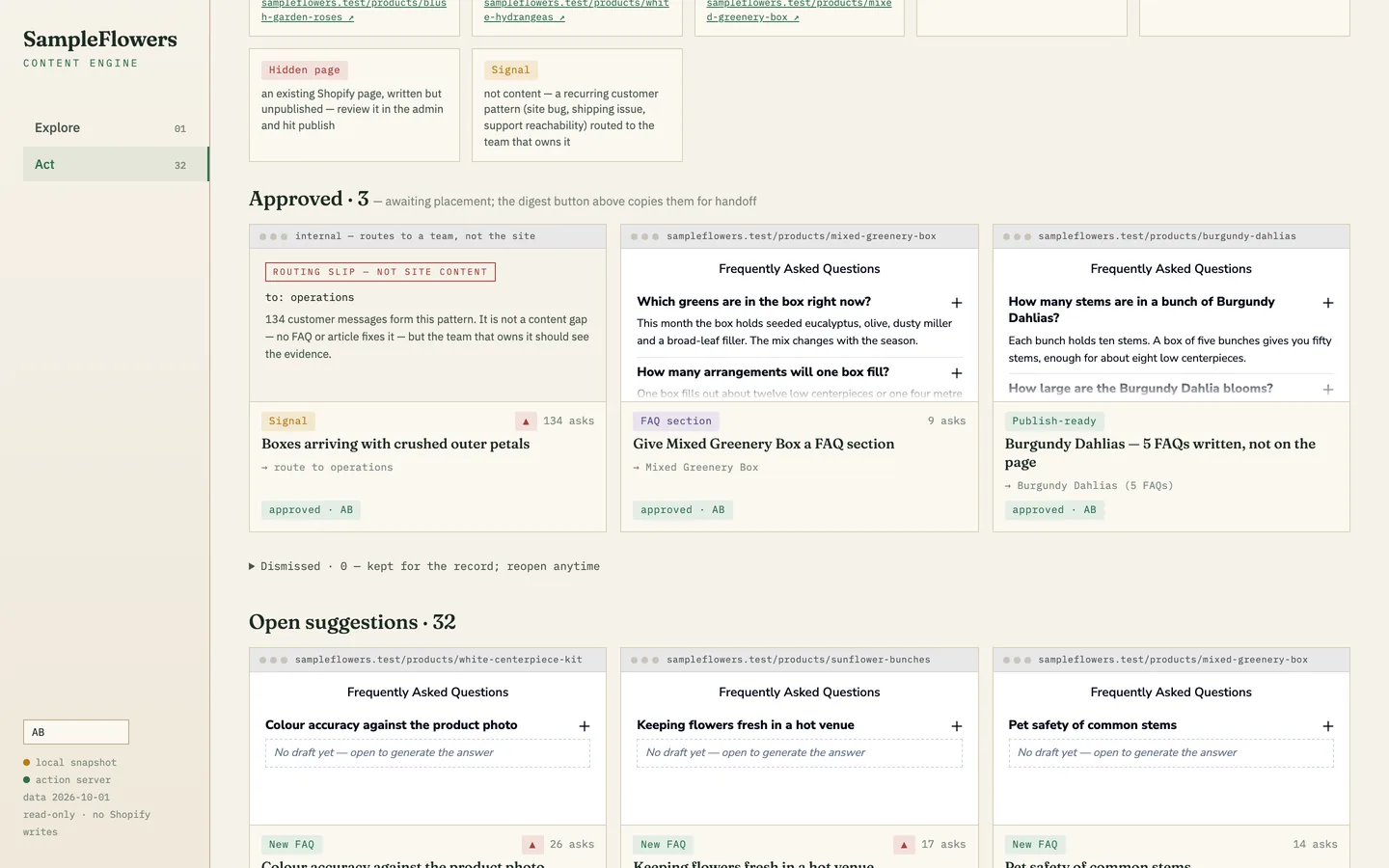Expand the Dismissed section disclosure triangle
The width and height of the screenshot is (1389, 868).
(252, 566)
